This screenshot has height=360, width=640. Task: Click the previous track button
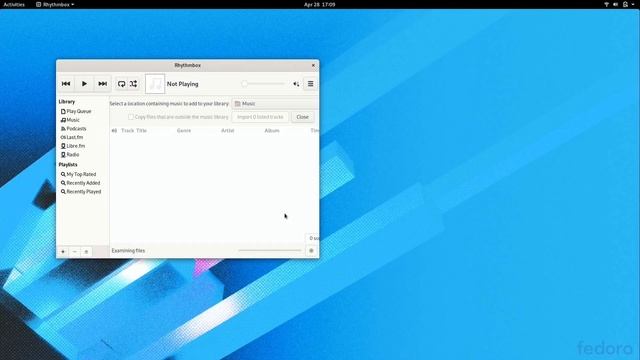point(66,84)
